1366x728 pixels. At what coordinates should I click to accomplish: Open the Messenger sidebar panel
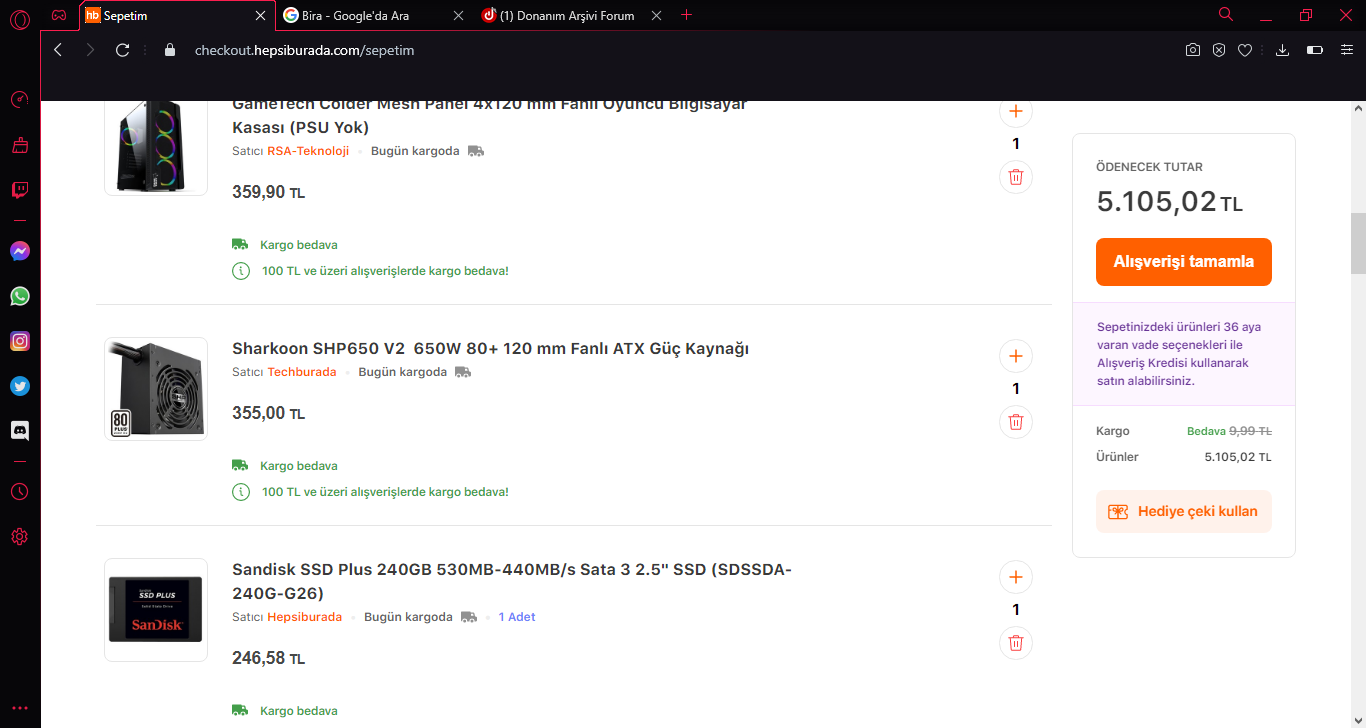[x=19, y=252]
